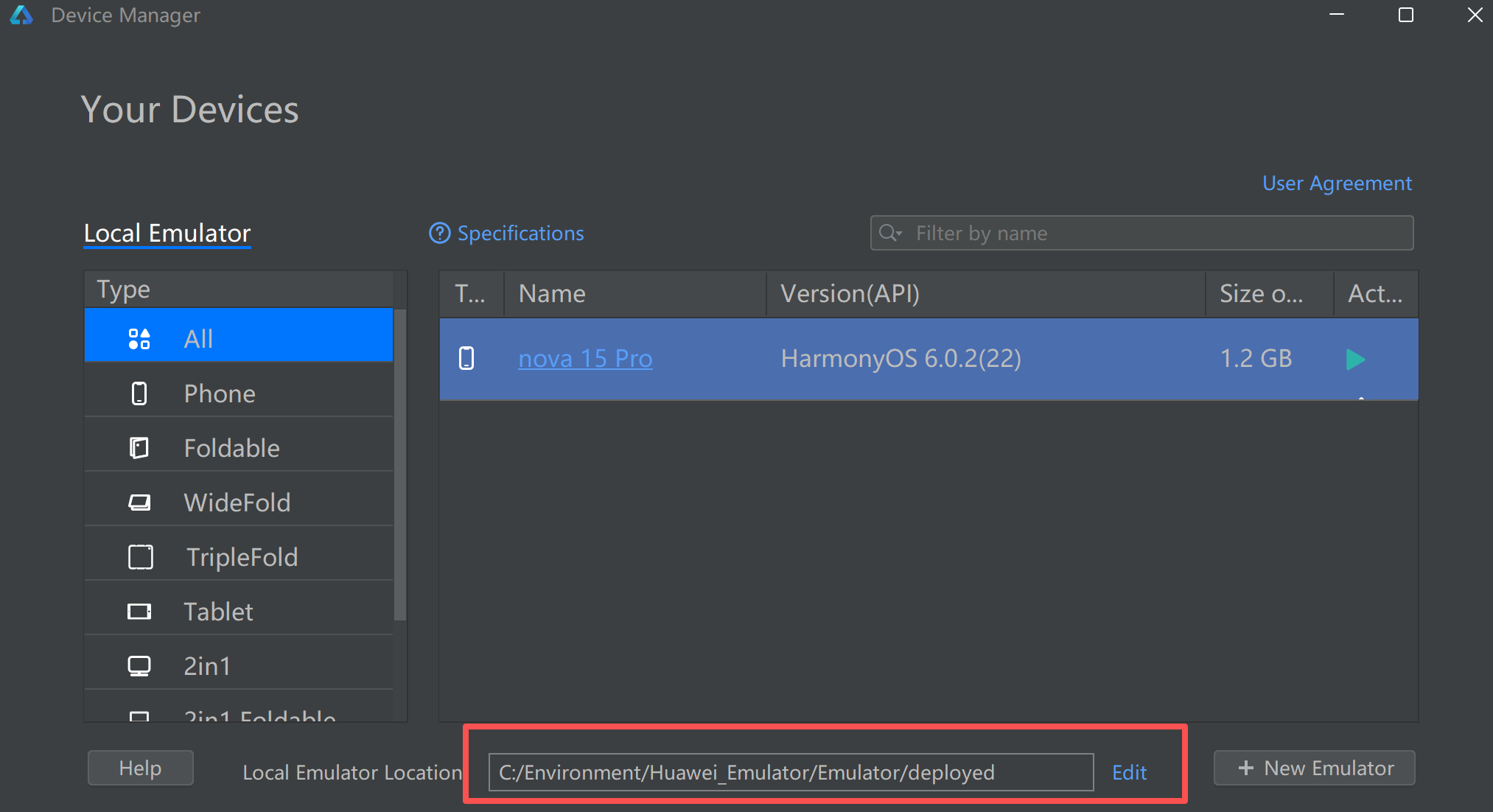Select the 2in1 device type icon
Image resolution: width=1493 pixels, height=812 pixels.
pos(139,666)
